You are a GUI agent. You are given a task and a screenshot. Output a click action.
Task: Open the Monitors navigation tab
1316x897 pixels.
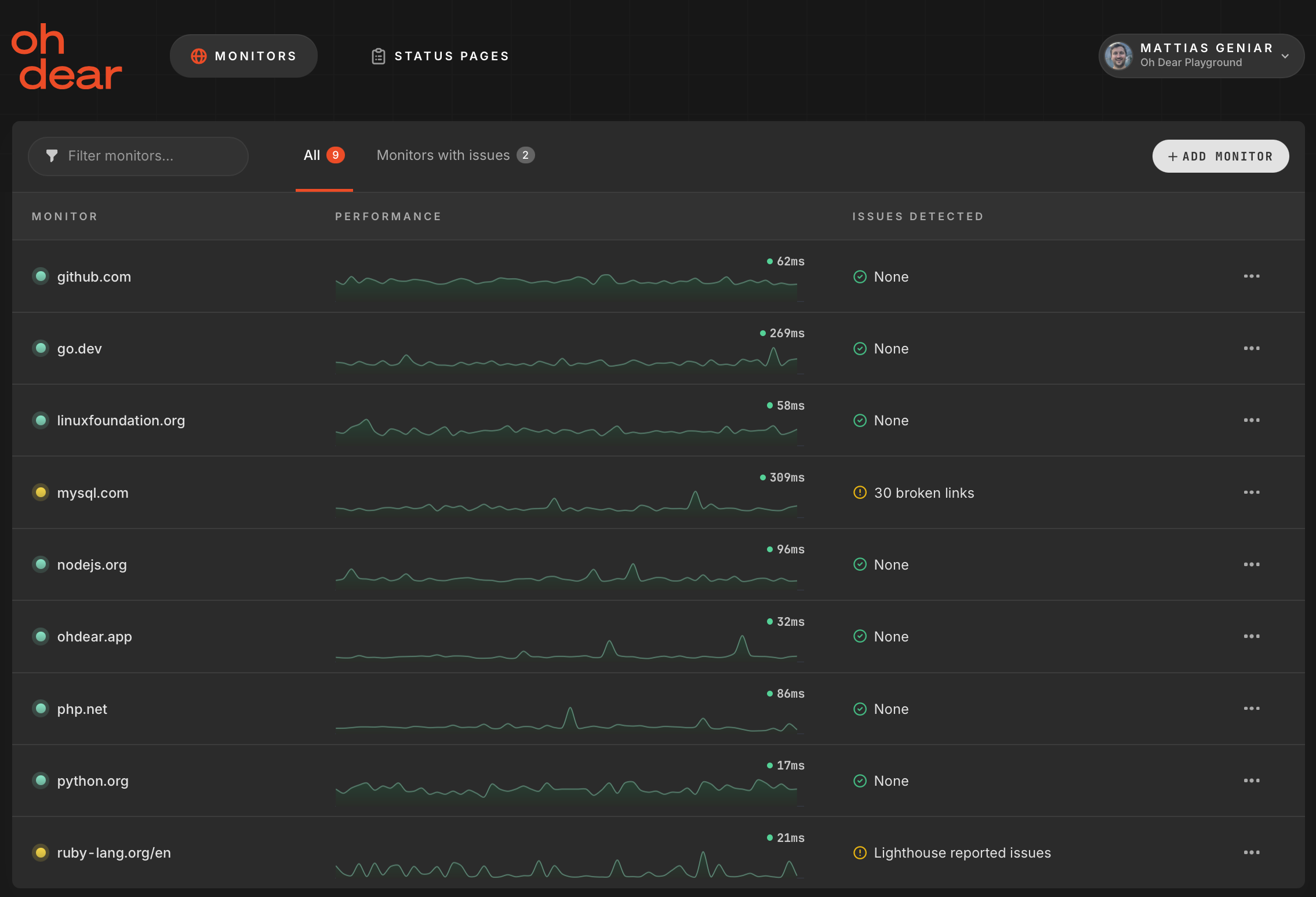coord(243,56)
